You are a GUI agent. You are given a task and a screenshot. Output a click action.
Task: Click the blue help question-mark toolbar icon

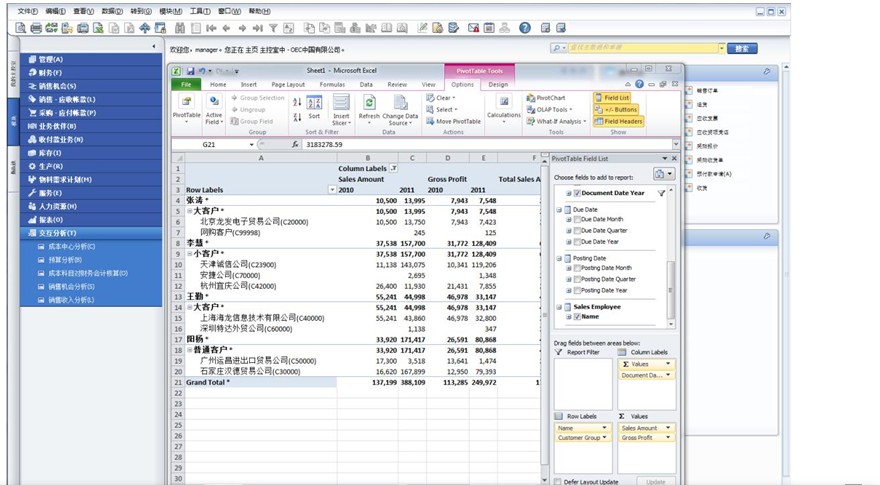point(525,28)
